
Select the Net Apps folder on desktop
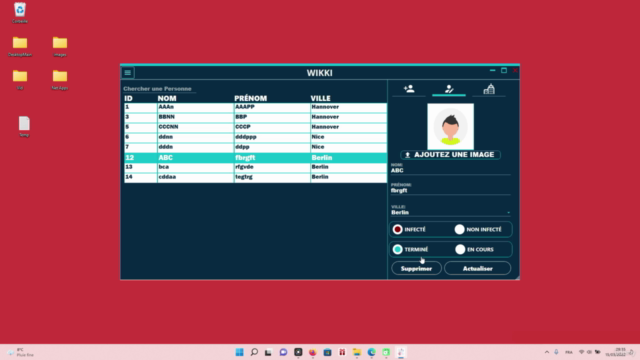(60, 80)
